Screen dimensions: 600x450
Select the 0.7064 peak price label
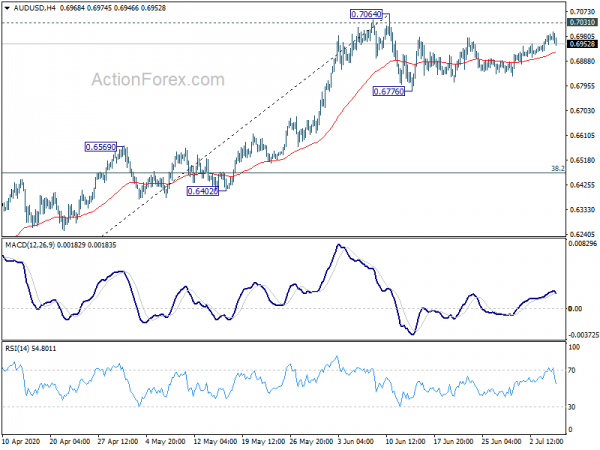(x=367, y=15)
